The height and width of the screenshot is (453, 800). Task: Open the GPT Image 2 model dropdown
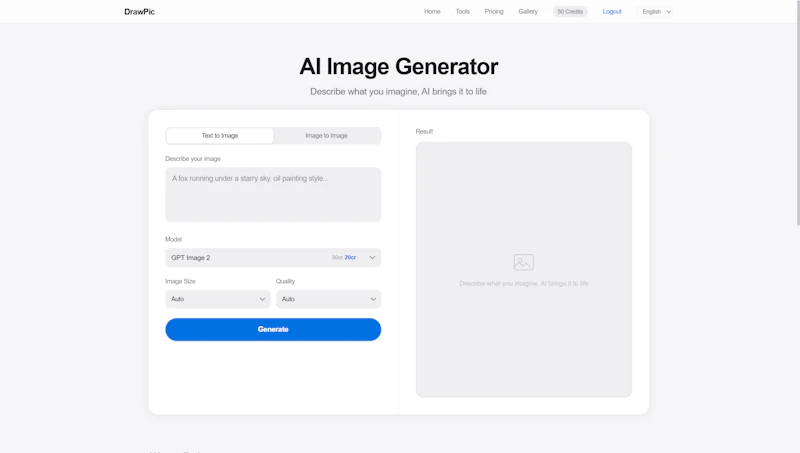pos(273,258)
